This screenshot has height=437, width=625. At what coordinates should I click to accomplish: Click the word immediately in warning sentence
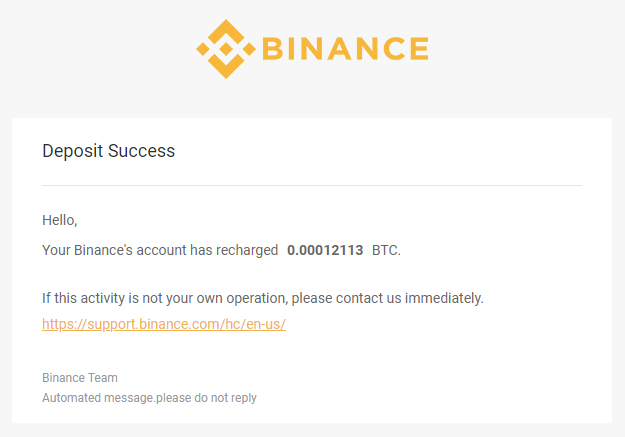(x=444, y=298)
